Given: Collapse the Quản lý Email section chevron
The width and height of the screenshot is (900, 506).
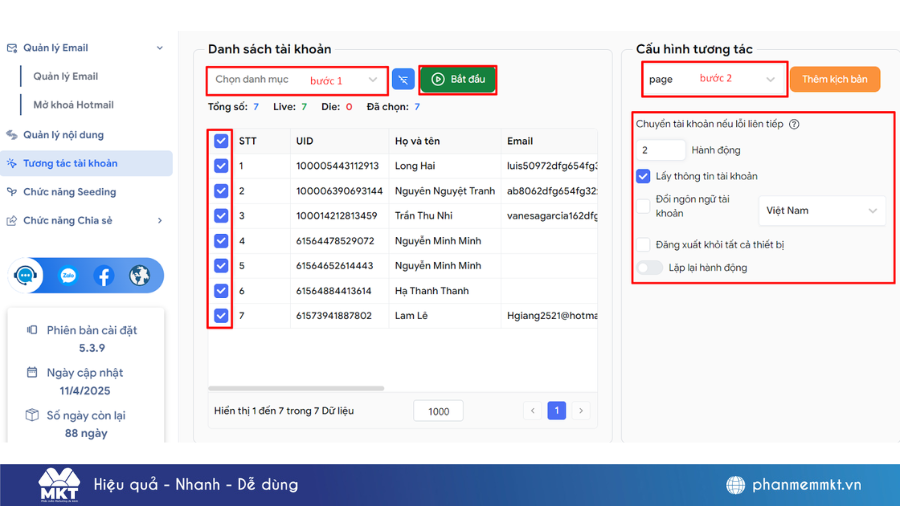Looking at the screenshot, I should click(160, 48).
